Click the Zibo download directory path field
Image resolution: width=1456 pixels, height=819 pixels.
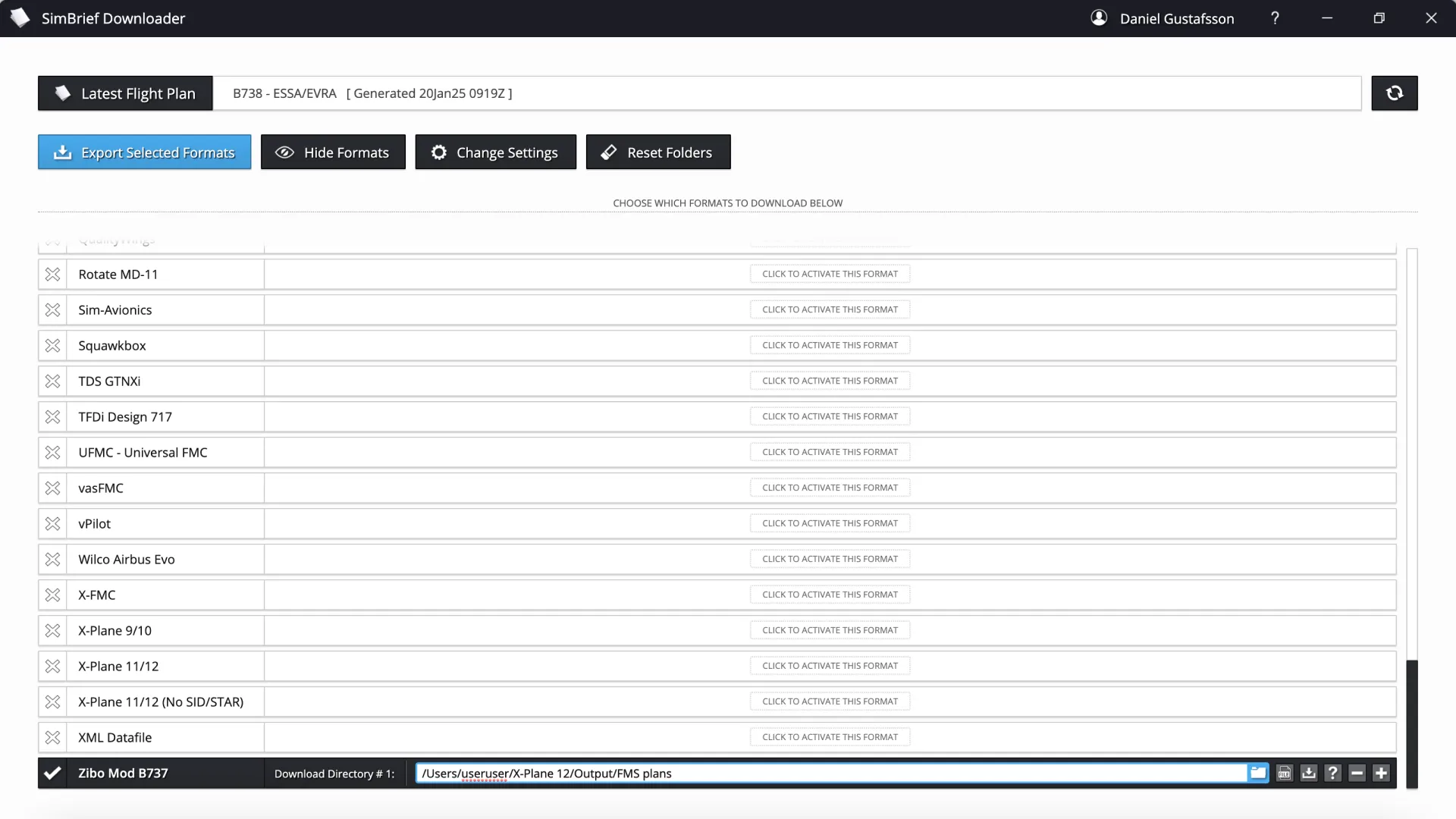click(x=830, y=773)
